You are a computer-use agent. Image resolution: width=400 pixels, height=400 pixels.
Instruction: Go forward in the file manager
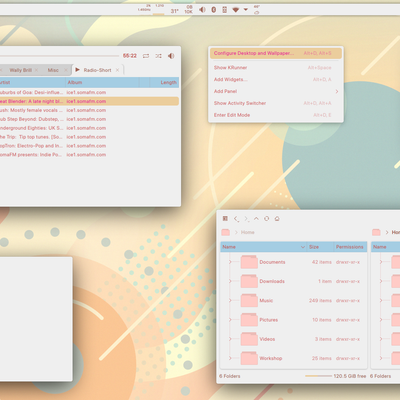tap(246, 219)
